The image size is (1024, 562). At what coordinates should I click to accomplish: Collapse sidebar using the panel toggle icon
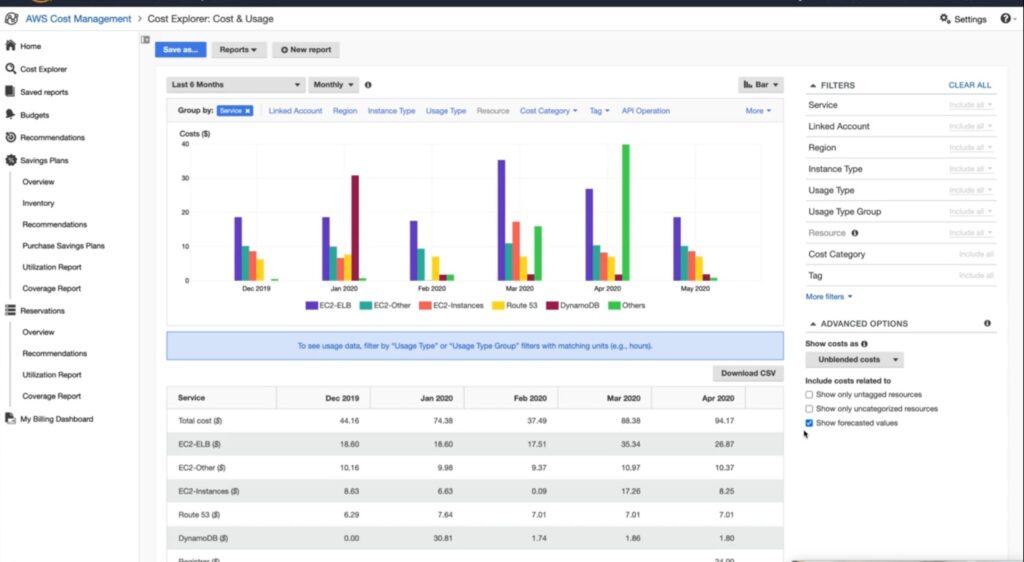[146, 40]
